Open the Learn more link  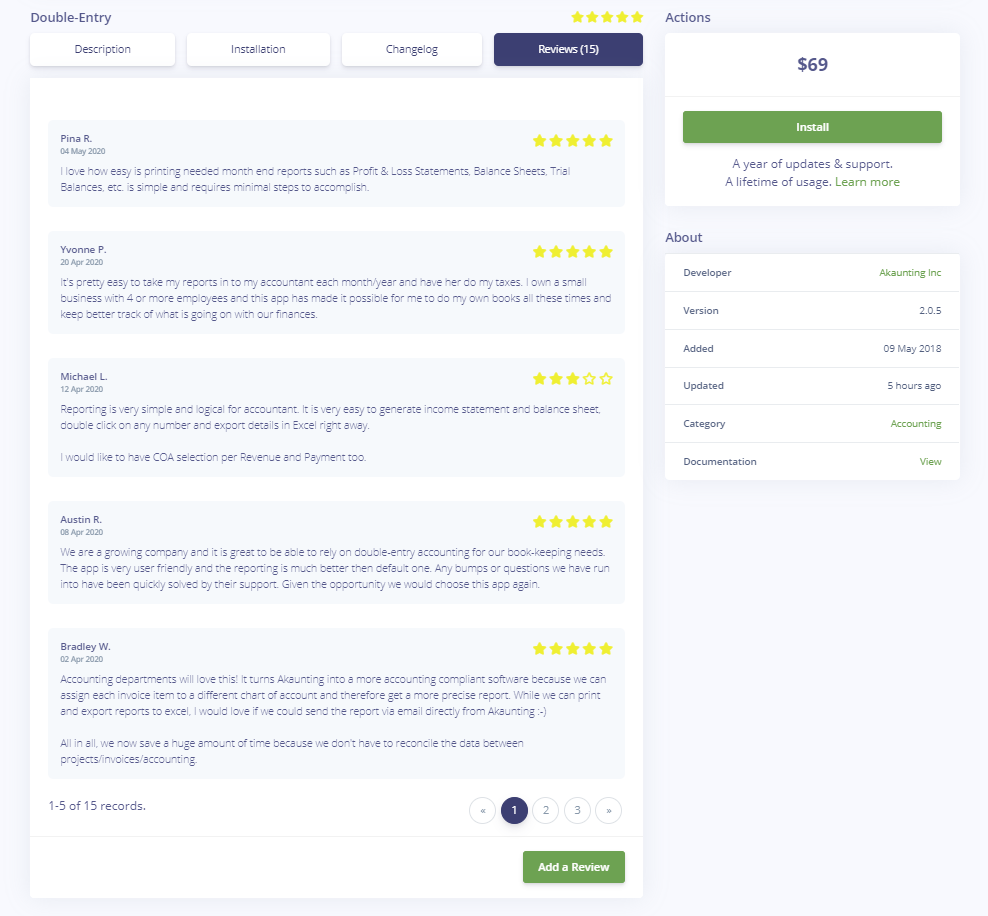pos(866,181)
